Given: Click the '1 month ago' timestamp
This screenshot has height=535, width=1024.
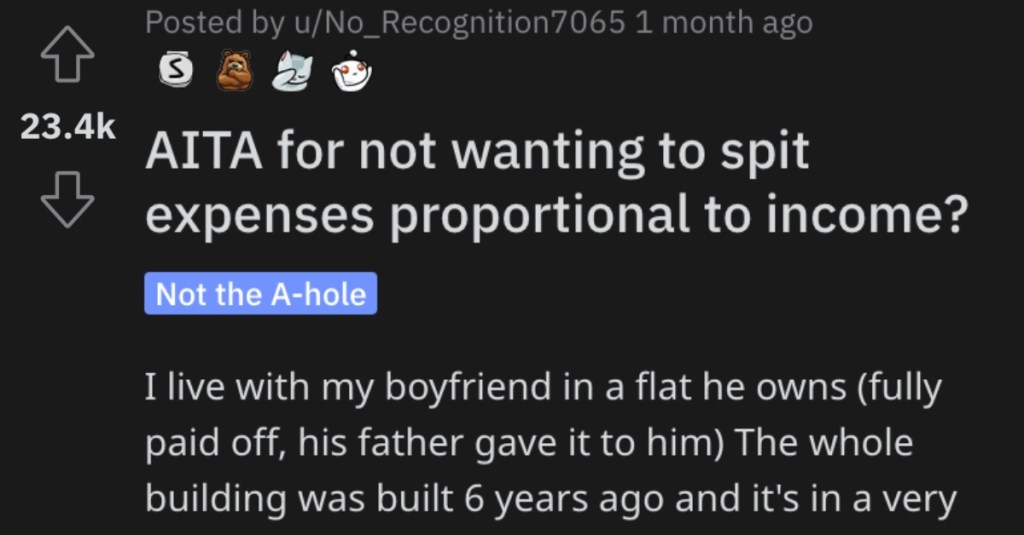Looking at the screenshot, I should coord(724,23).
